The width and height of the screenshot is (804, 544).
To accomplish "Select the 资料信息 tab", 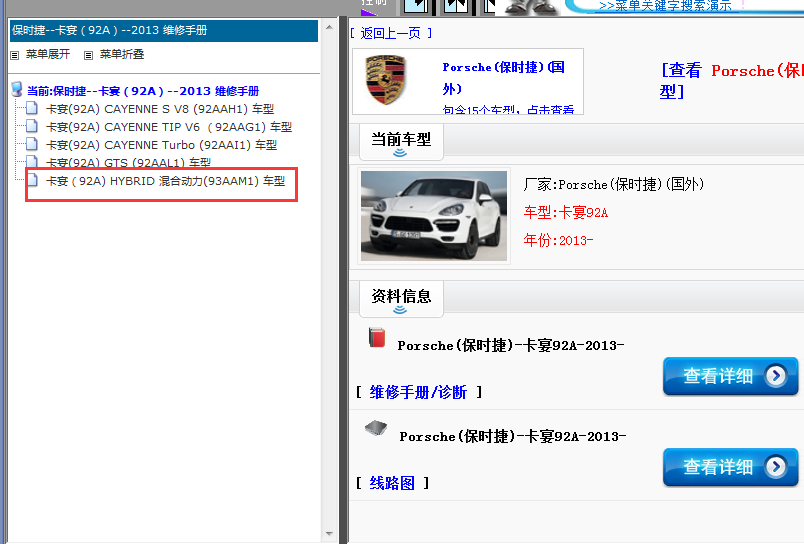I will 401,299.
